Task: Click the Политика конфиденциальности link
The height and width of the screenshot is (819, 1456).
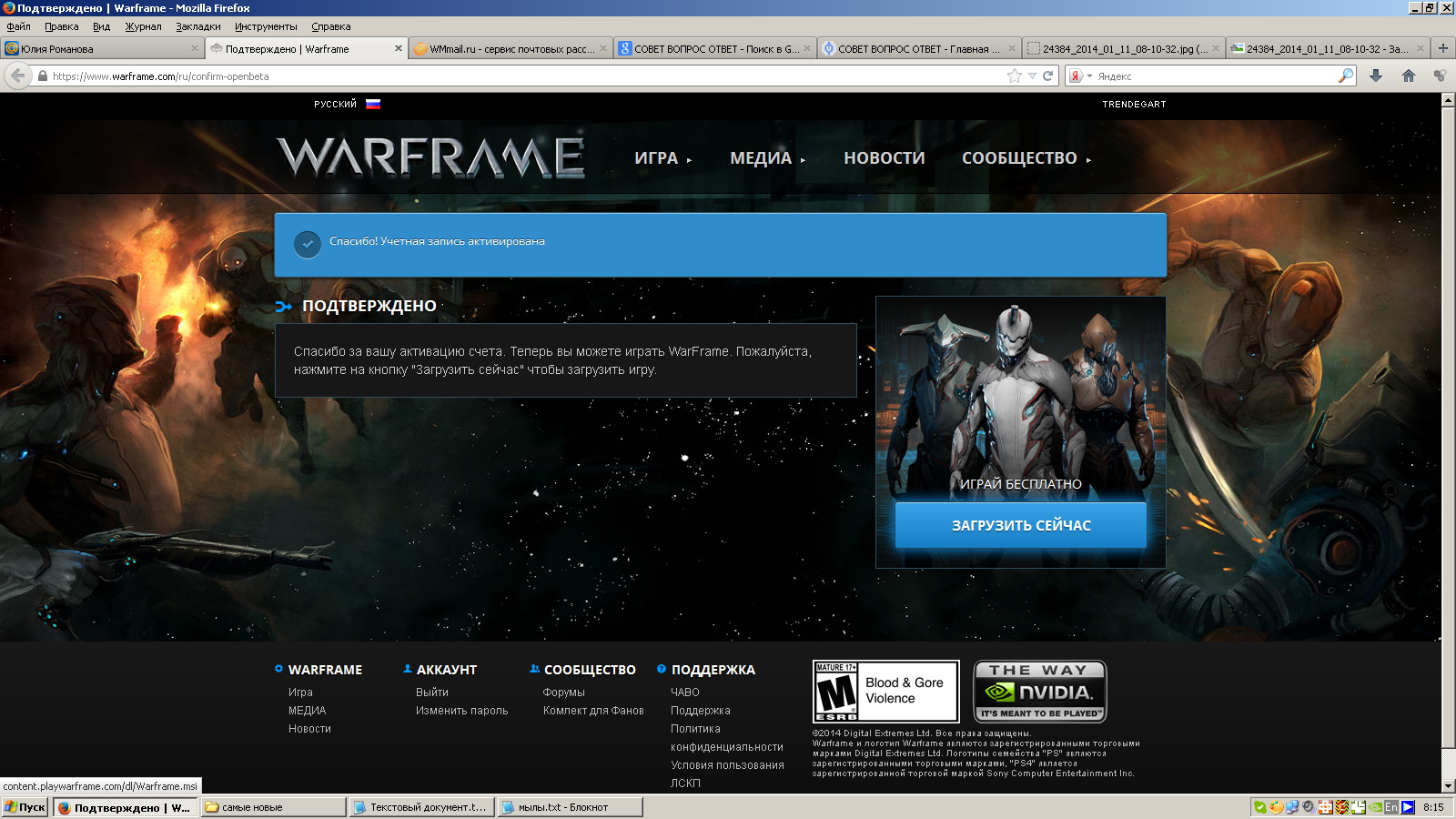Action: point(726,738)
